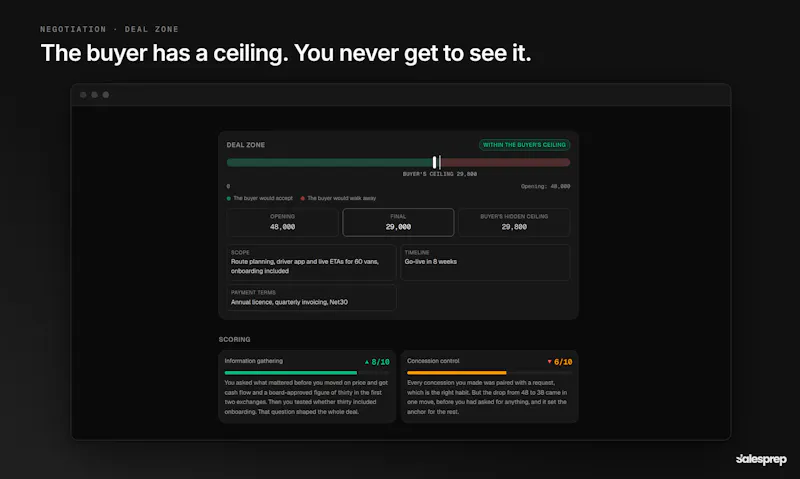800x479 pixels.
Task: Select the Opening 48,000 card
Action: pyautogui.click(x=283, y=222)
